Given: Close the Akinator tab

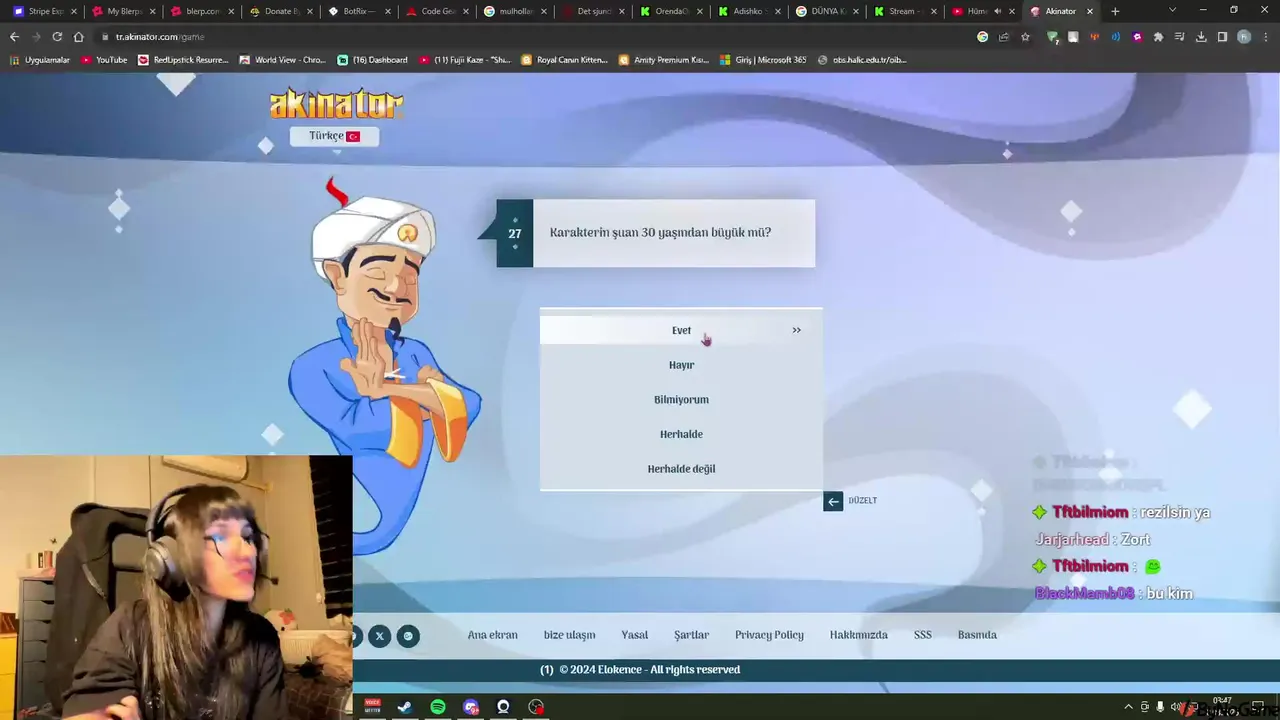Looking at the screenshot, I should [1090, 11].
